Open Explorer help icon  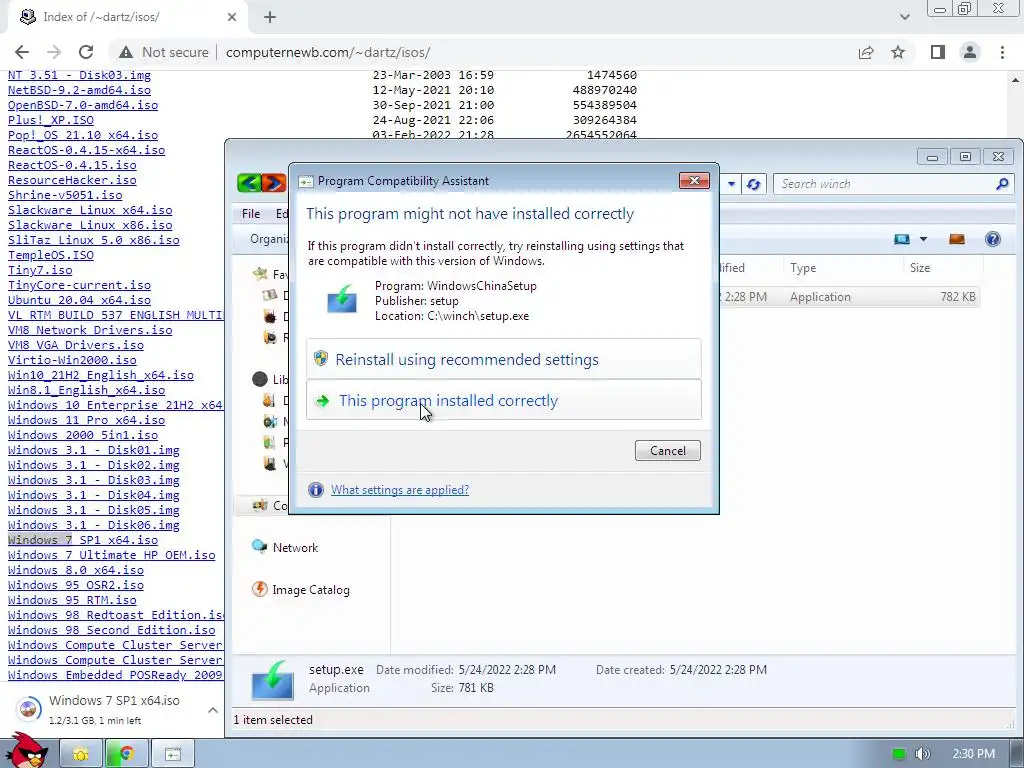click(993, 239)
